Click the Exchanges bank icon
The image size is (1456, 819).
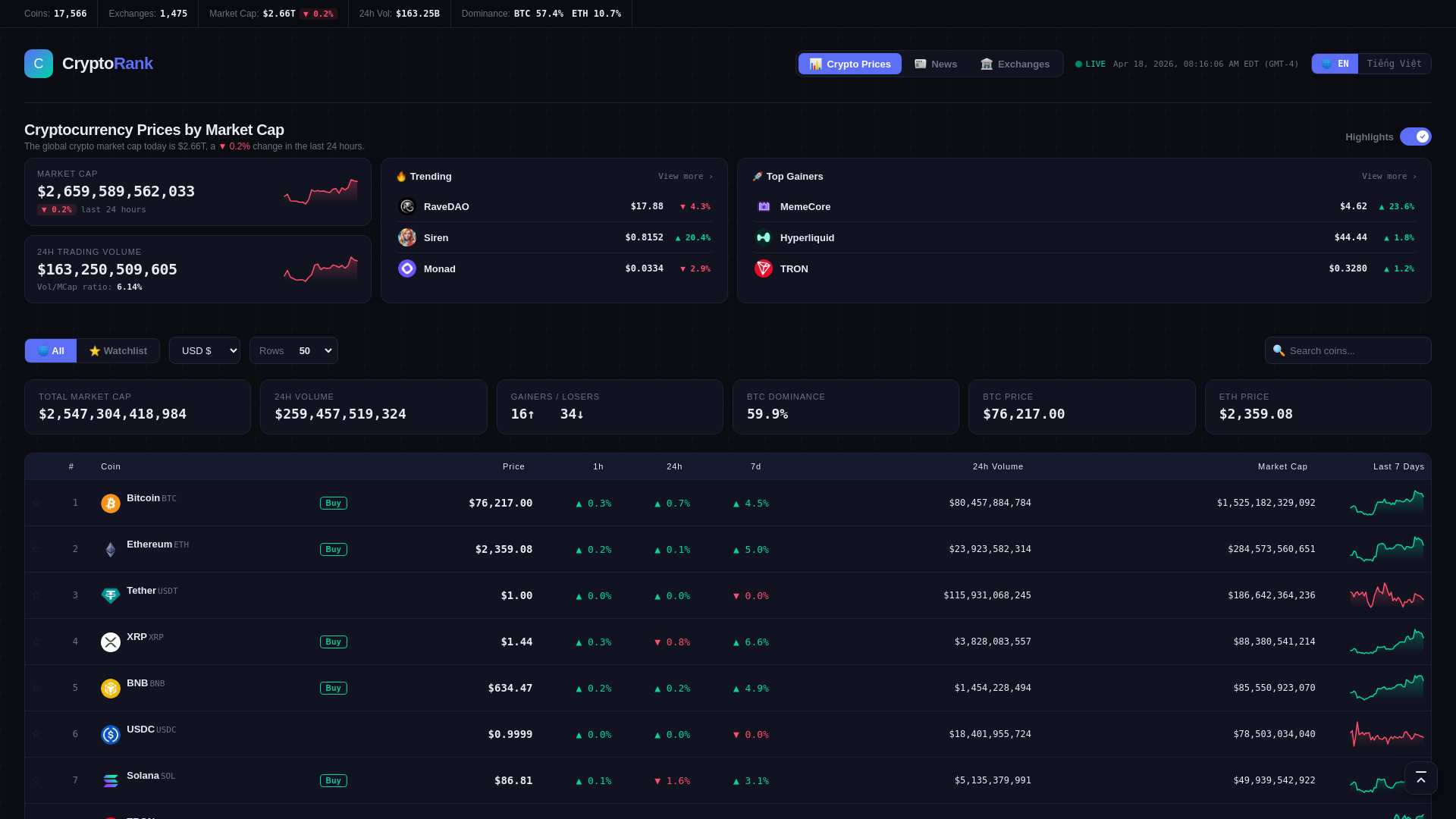click(986, 64)
